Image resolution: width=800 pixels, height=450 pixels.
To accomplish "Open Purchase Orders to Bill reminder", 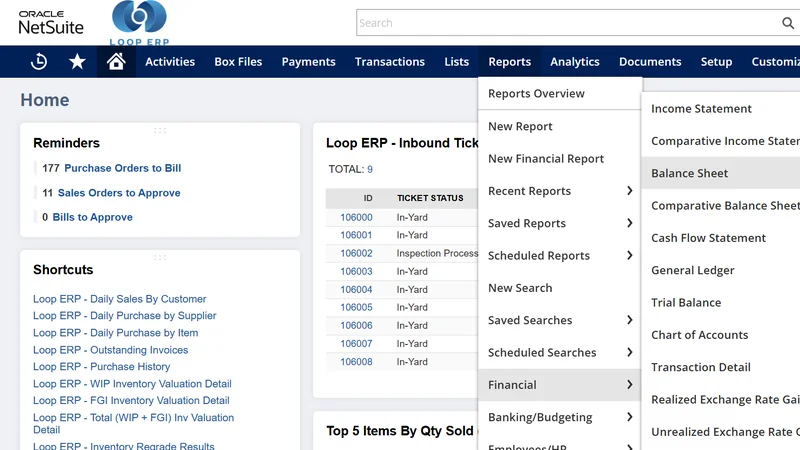I will (122, 168).
